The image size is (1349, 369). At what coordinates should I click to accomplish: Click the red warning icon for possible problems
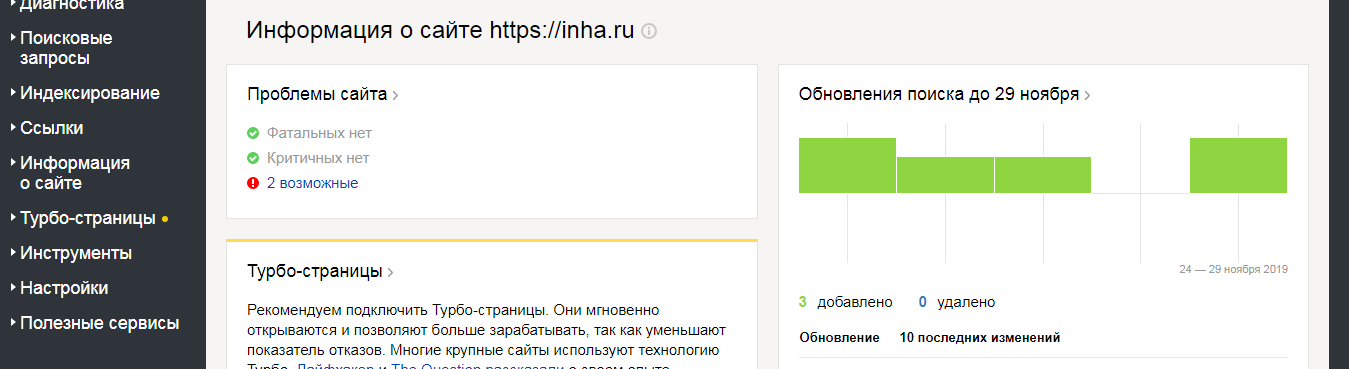[x=253, y=183]
